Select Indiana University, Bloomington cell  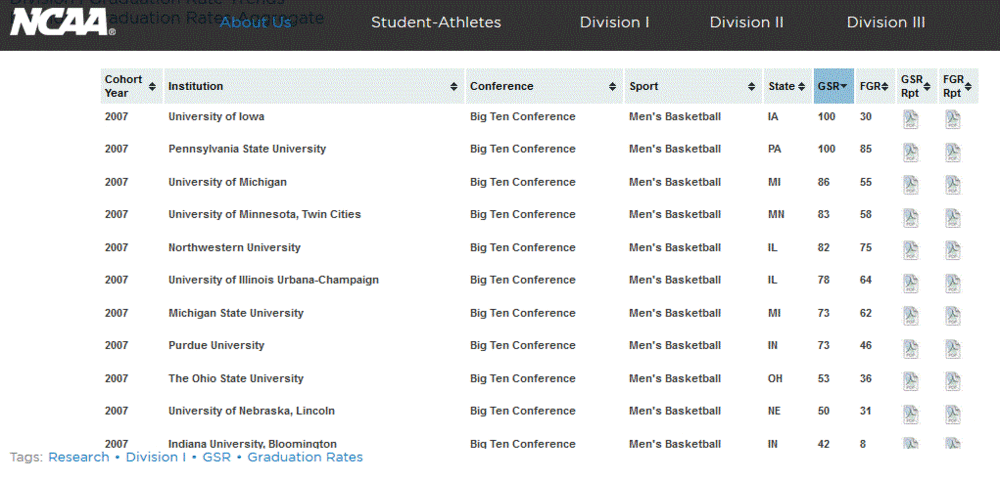pyautogui.click(x=253, y=444)
